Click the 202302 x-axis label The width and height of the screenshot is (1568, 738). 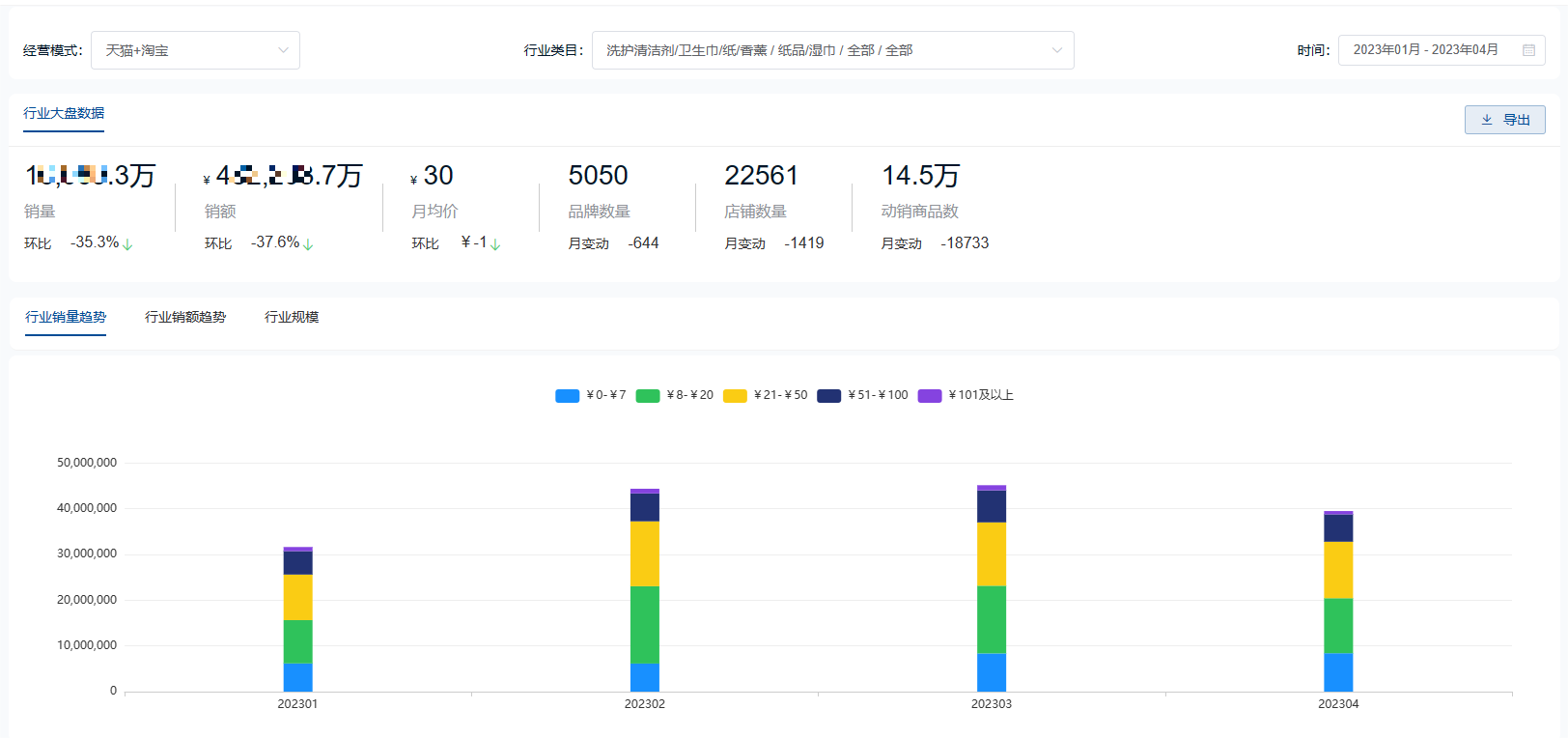645,704
